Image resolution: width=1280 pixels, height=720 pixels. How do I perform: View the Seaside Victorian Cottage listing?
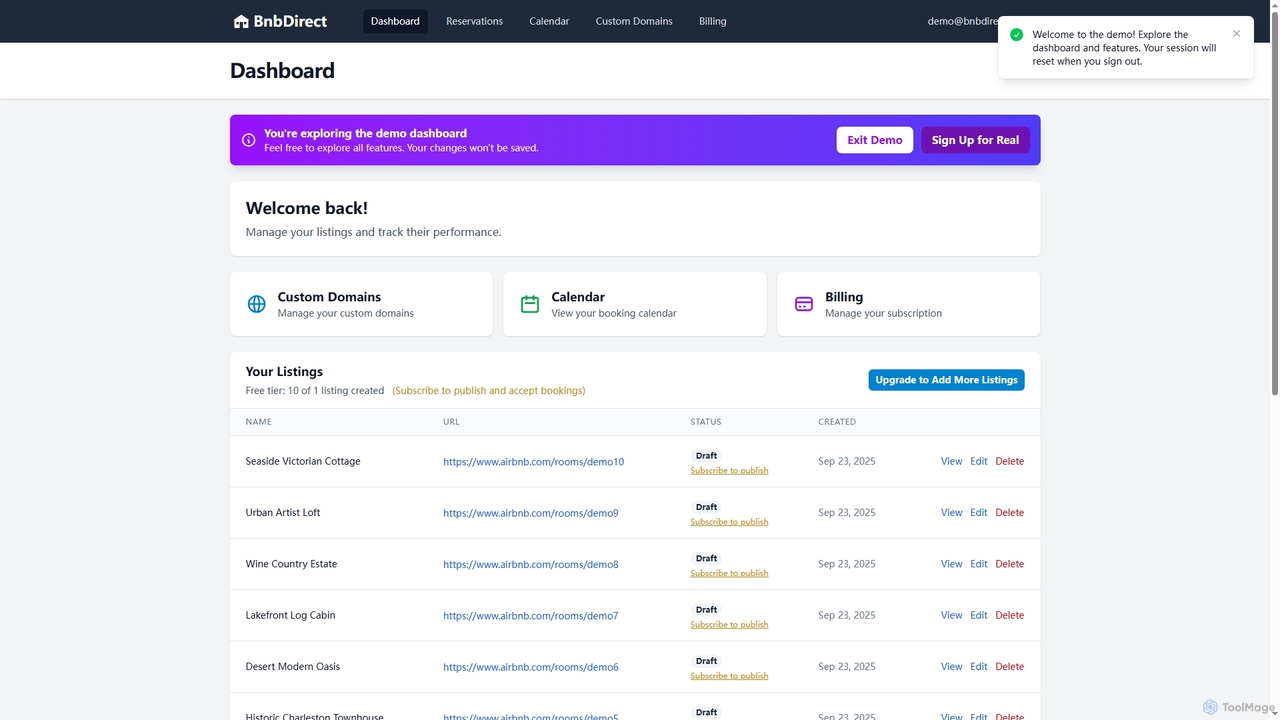pyautogui.click(x=951, y=461)
